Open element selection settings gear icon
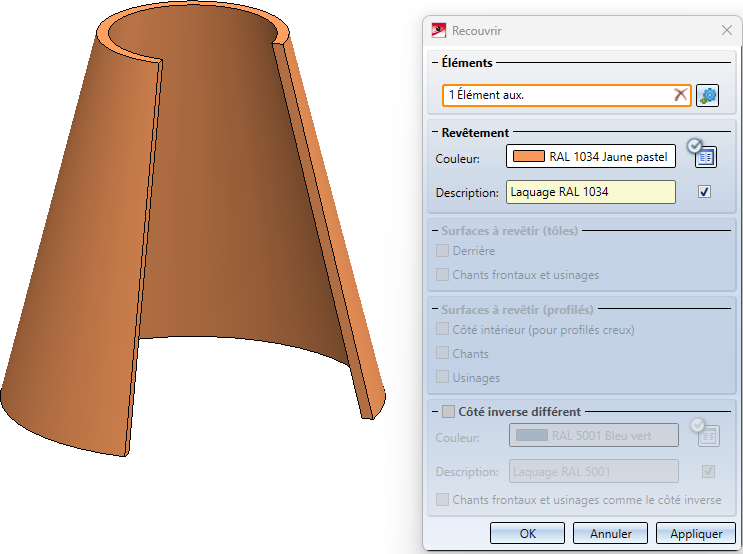Screen dimensions: 743x554 click(707, 95)
